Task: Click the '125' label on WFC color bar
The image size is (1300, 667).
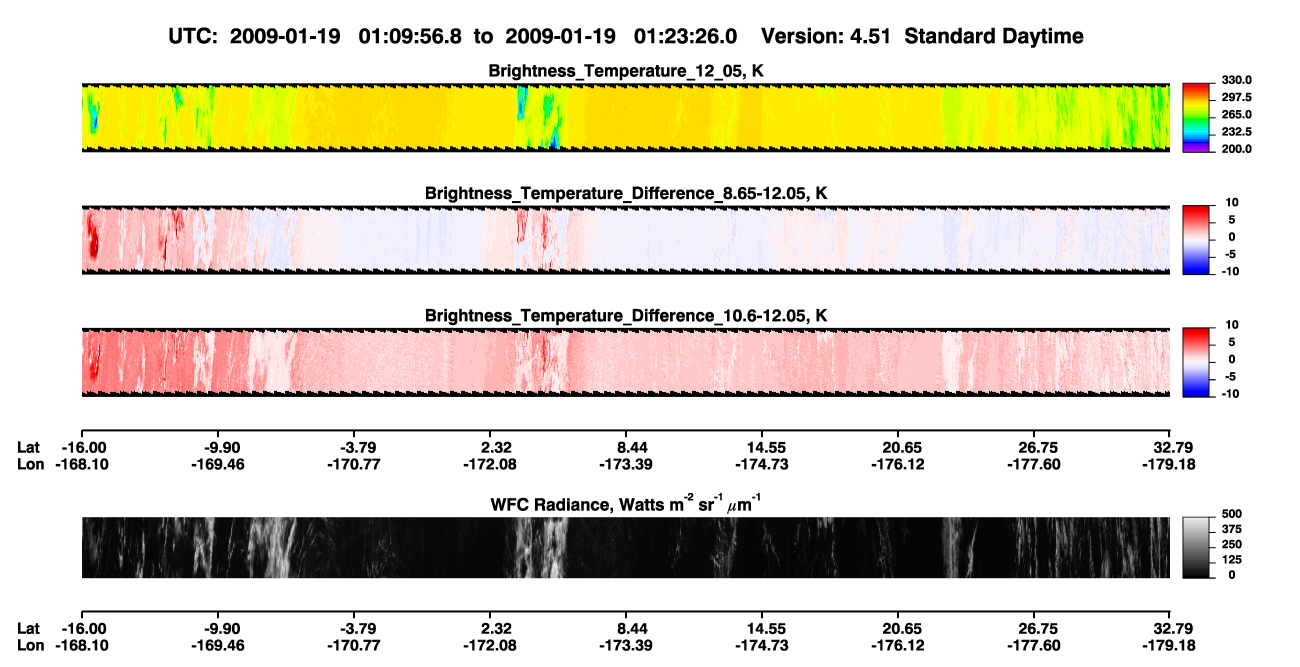Action: (x=1230, y=559)
